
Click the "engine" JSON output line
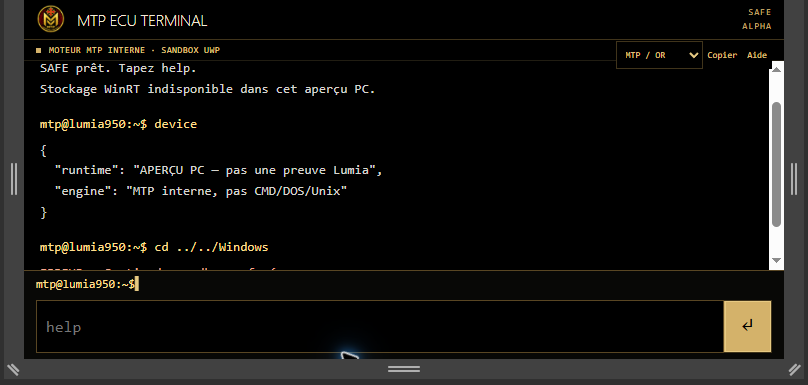[x=201, y=191]
